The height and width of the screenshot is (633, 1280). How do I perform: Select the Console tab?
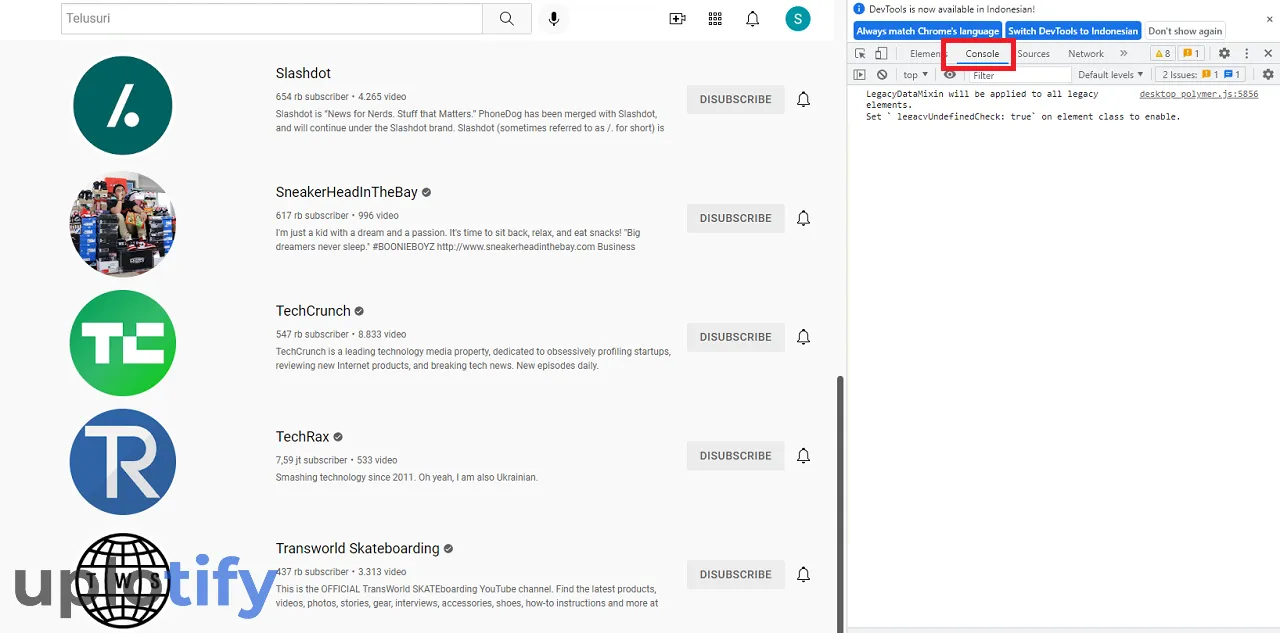[982, 54]
